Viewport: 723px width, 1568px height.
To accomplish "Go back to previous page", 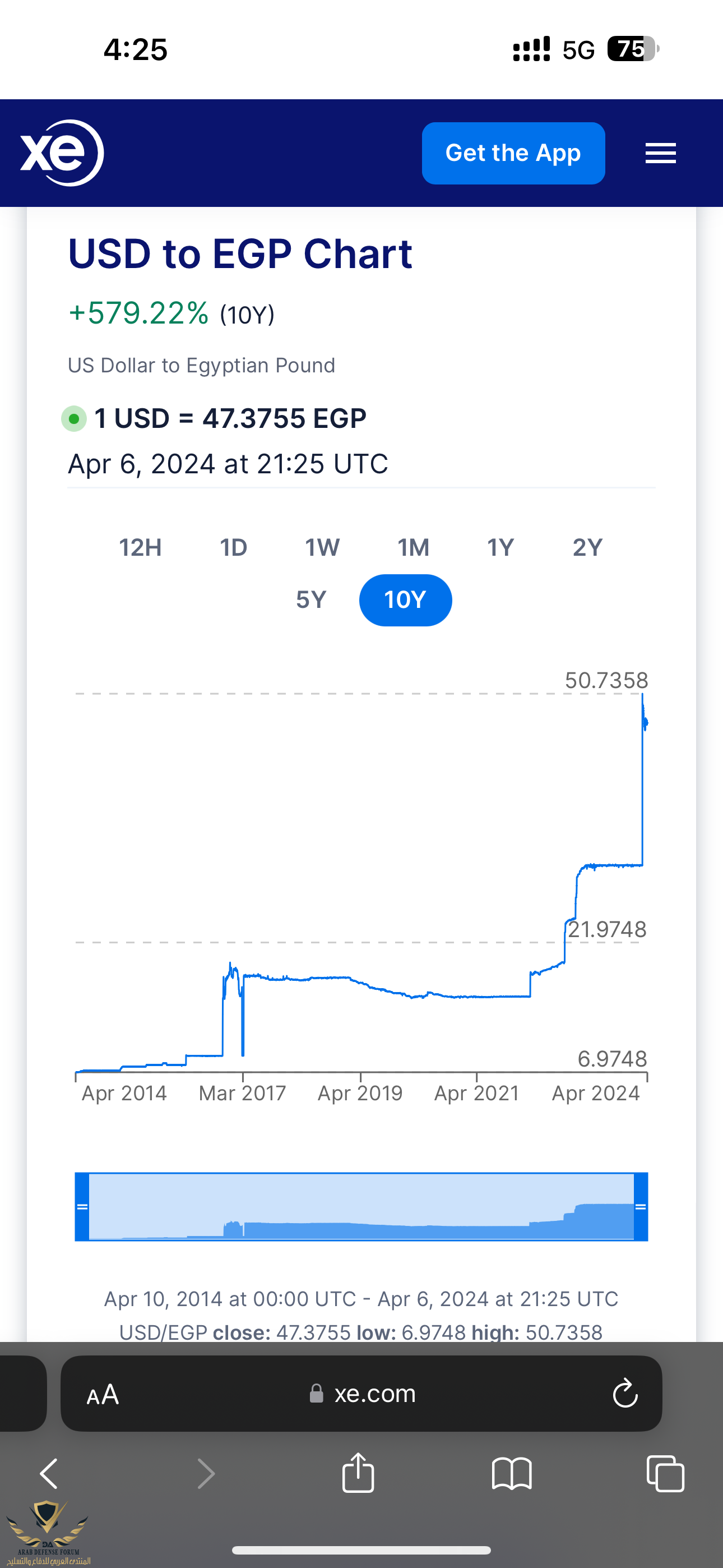I will click(x=49, y=1474).
